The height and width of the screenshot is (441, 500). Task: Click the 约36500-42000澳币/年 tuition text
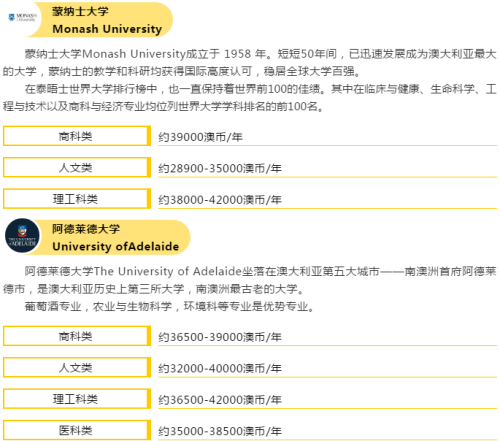[220, 400]
